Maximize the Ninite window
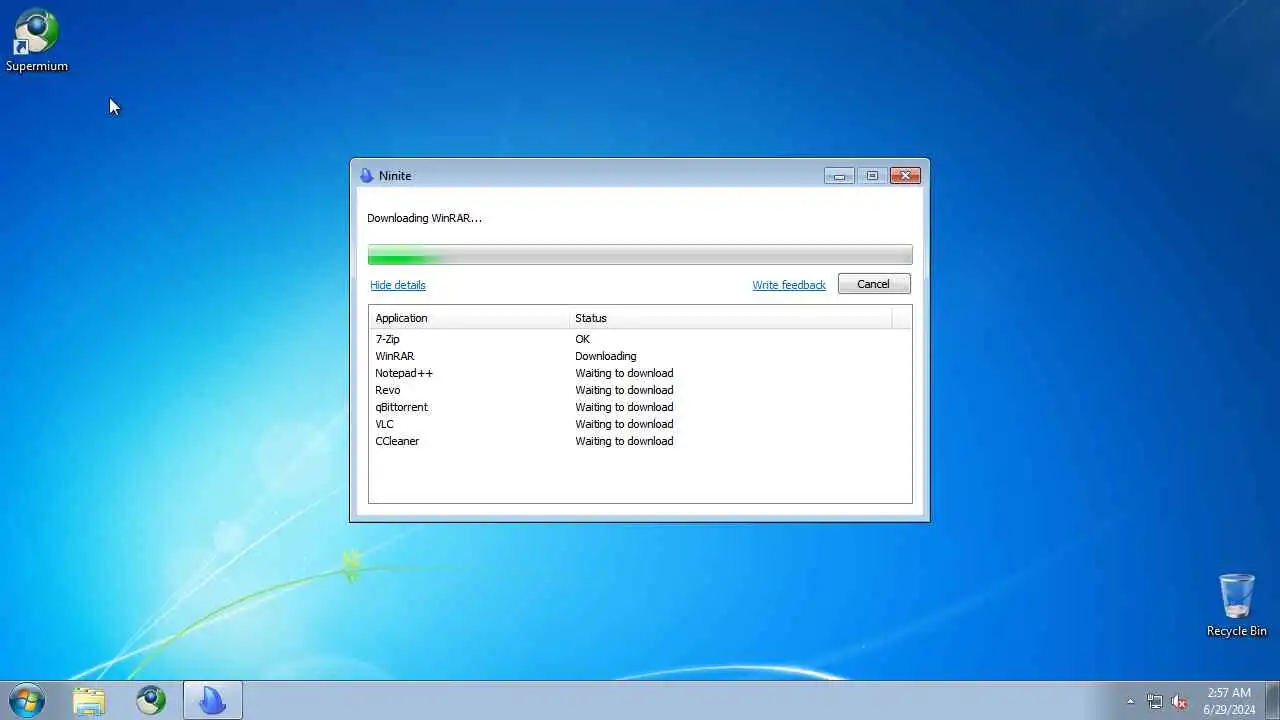The width and height of the screenshot is (1280, 720). 871,176
